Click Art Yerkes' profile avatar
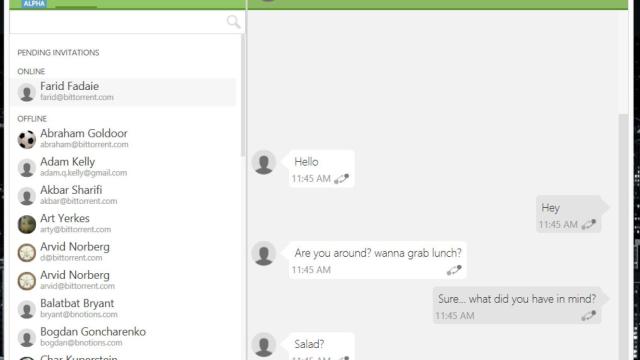This screenshot has height=360, width=640. tap(27, 224)
